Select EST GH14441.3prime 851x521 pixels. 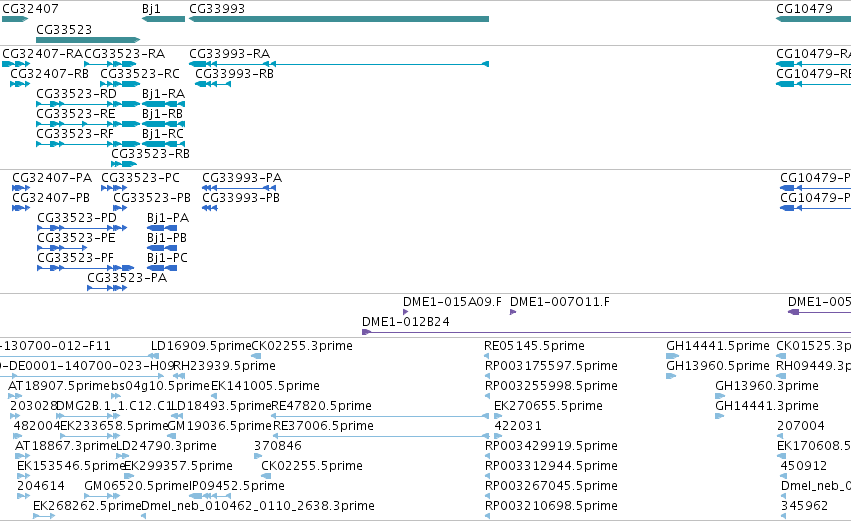tap(766, 406)
